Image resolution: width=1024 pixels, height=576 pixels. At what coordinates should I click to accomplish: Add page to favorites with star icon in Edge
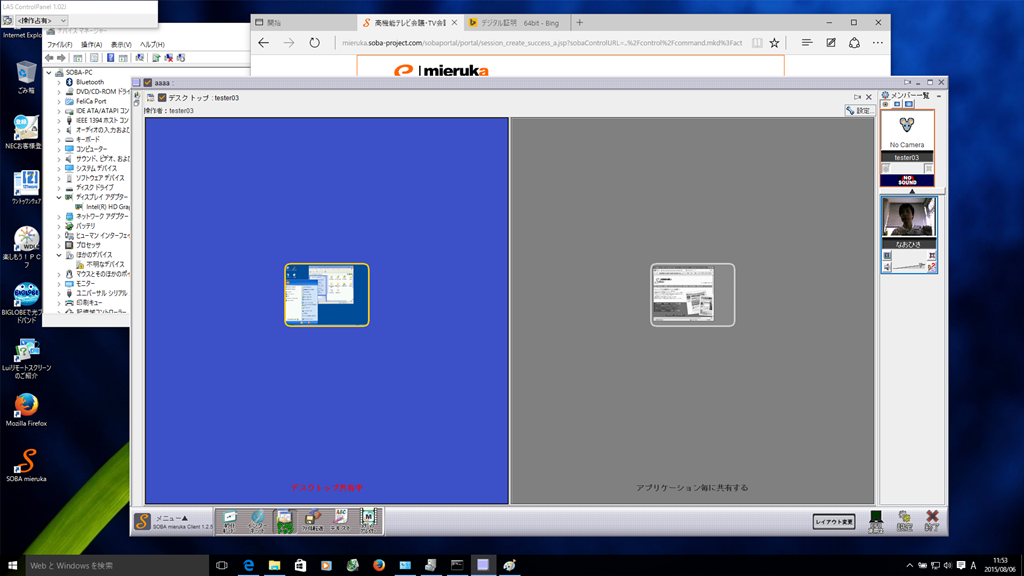[x=775, y=43]
